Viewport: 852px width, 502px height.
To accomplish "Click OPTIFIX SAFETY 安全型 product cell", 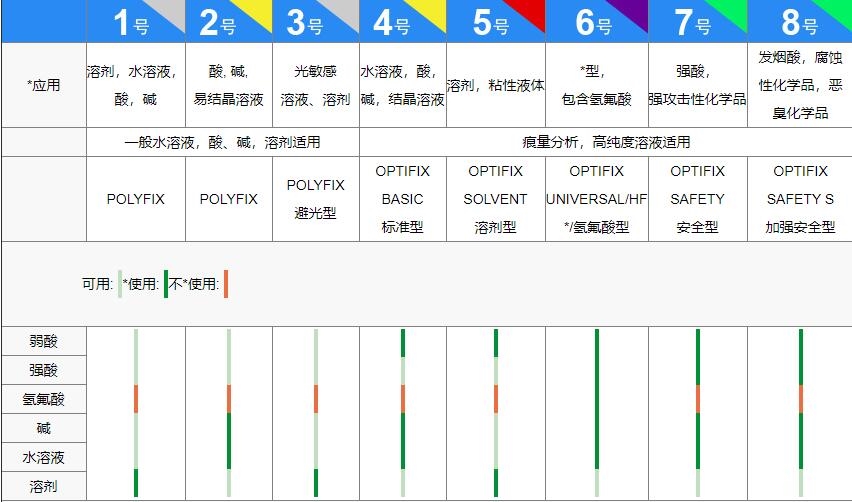I will click(698, 199).
